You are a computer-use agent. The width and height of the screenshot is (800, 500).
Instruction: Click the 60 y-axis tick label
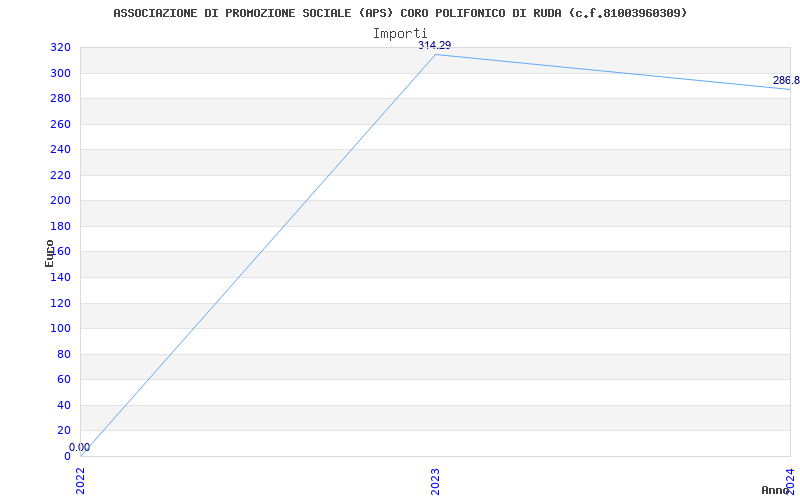point(64,380)
